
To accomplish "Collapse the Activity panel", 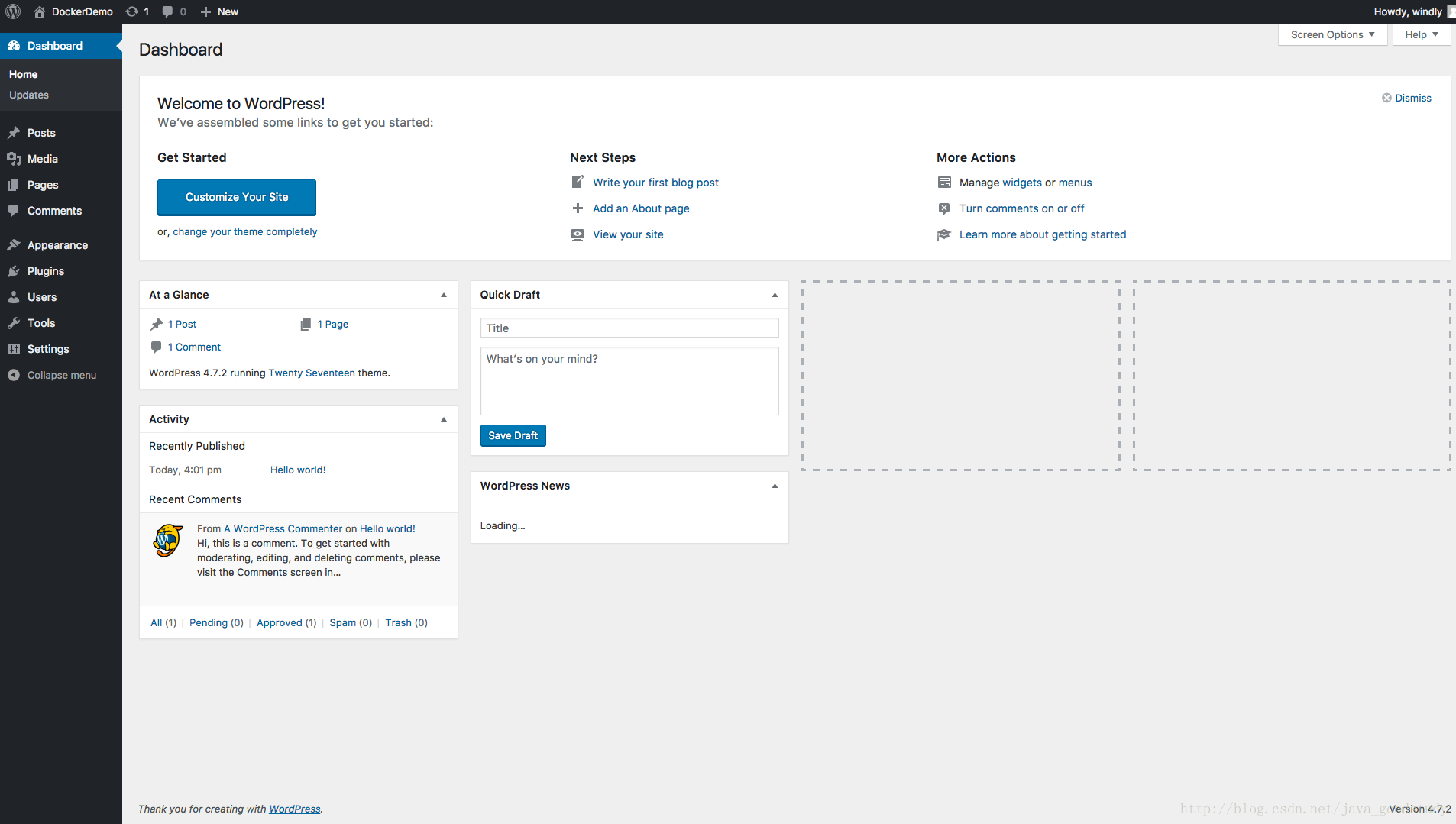I will [444, 419].
